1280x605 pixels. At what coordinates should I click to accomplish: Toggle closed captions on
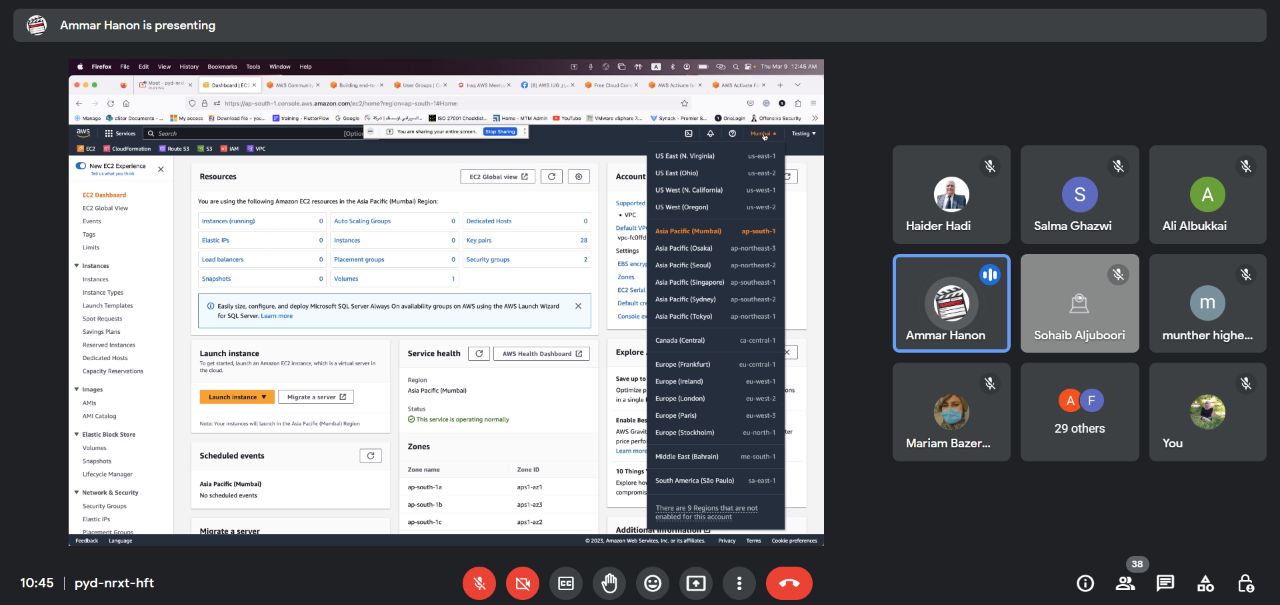point(566,583)
